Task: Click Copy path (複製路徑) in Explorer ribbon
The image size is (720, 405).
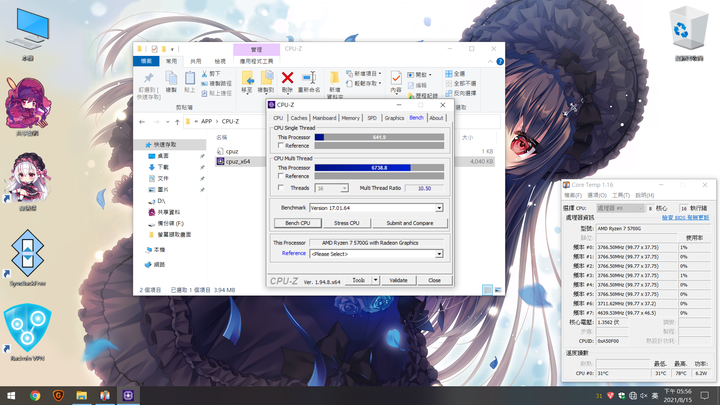Action: coord(217,84)
